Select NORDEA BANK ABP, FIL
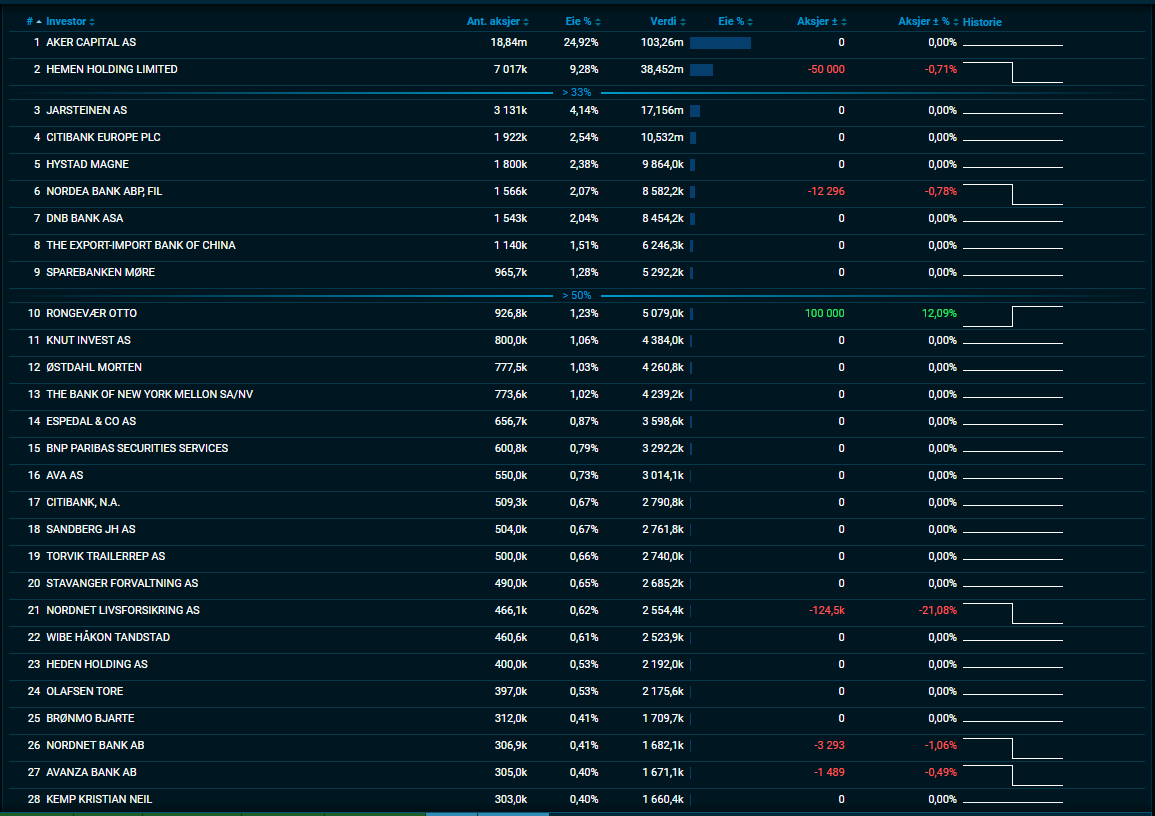The image size is (1155, 816). [104, 191]
